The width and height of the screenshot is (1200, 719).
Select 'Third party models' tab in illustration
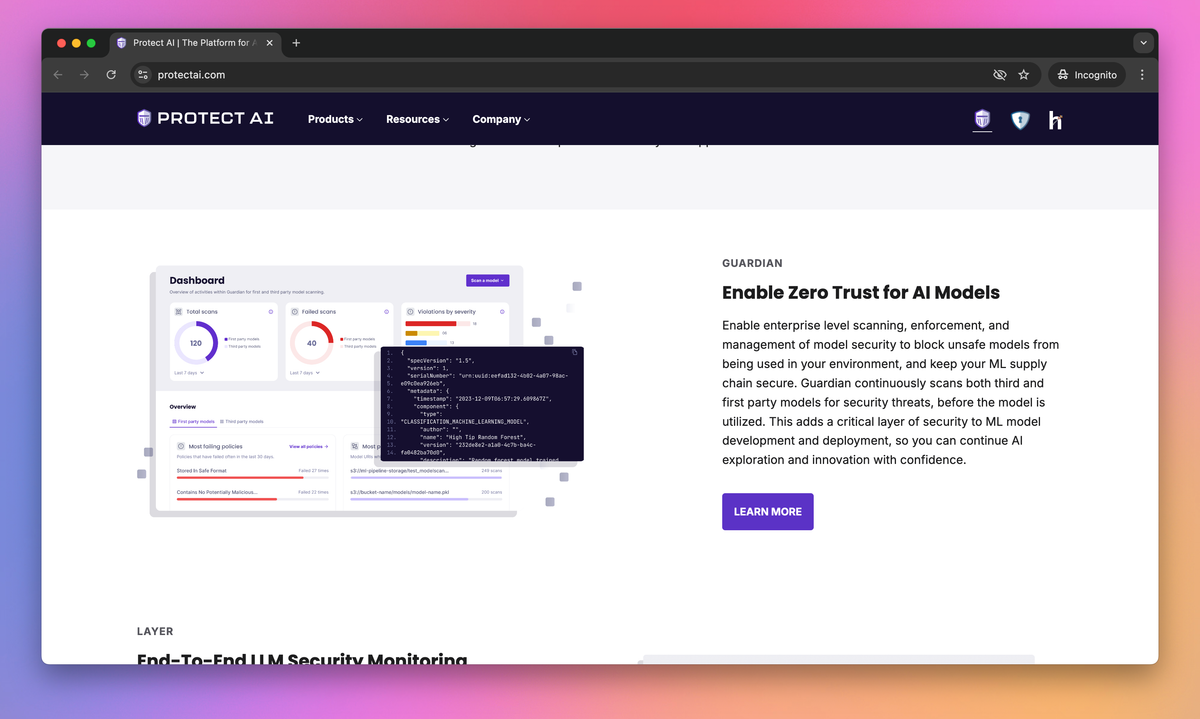point(241,422)
